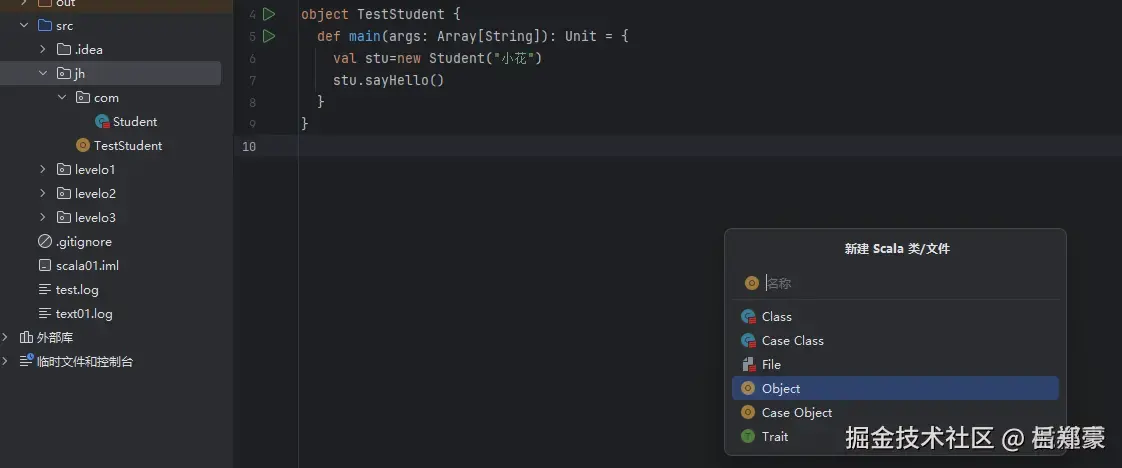Choose Case Class from the list
This screenshot has width=1122, height=468.
pyautogui.click(x=792, y=340)
